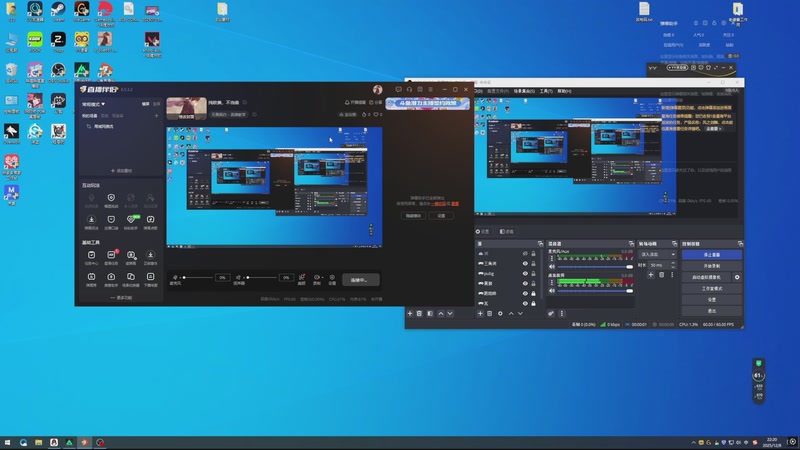Toggle visibility of the pubg source
The width and height of the screenshot is (800, 450).
coord(525,273)
